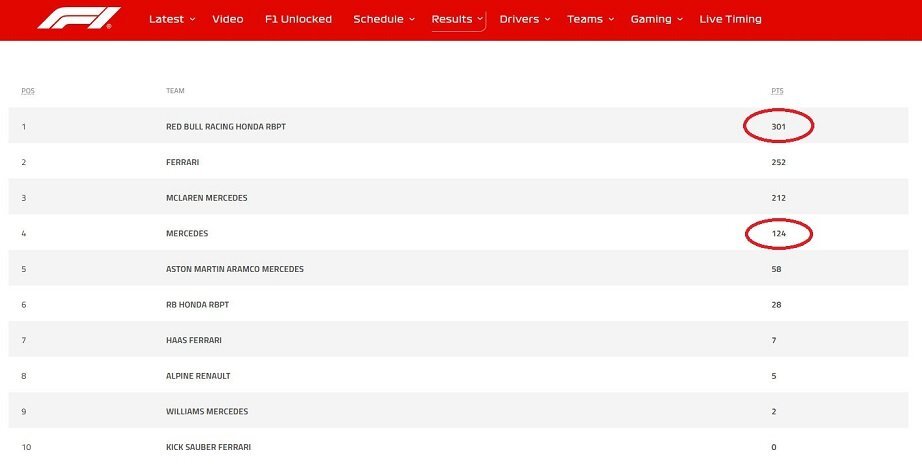Click position number 5 in Aston Martin row
Viewport: 922px width, 470px height.
tap(24, 269)
